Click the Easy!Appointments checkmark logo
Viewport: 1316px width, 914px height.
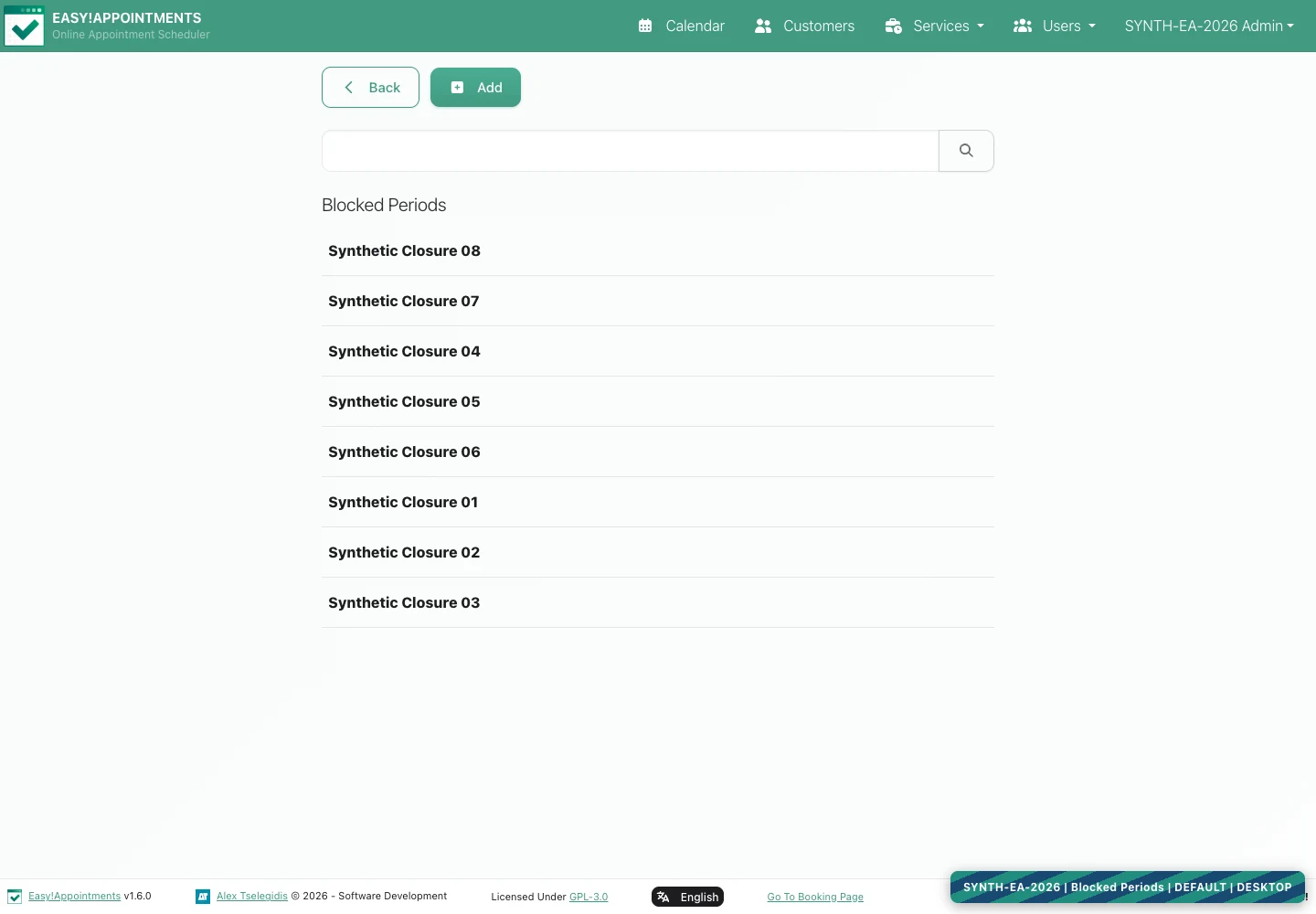pyautogui.click(x=24, y=26)
